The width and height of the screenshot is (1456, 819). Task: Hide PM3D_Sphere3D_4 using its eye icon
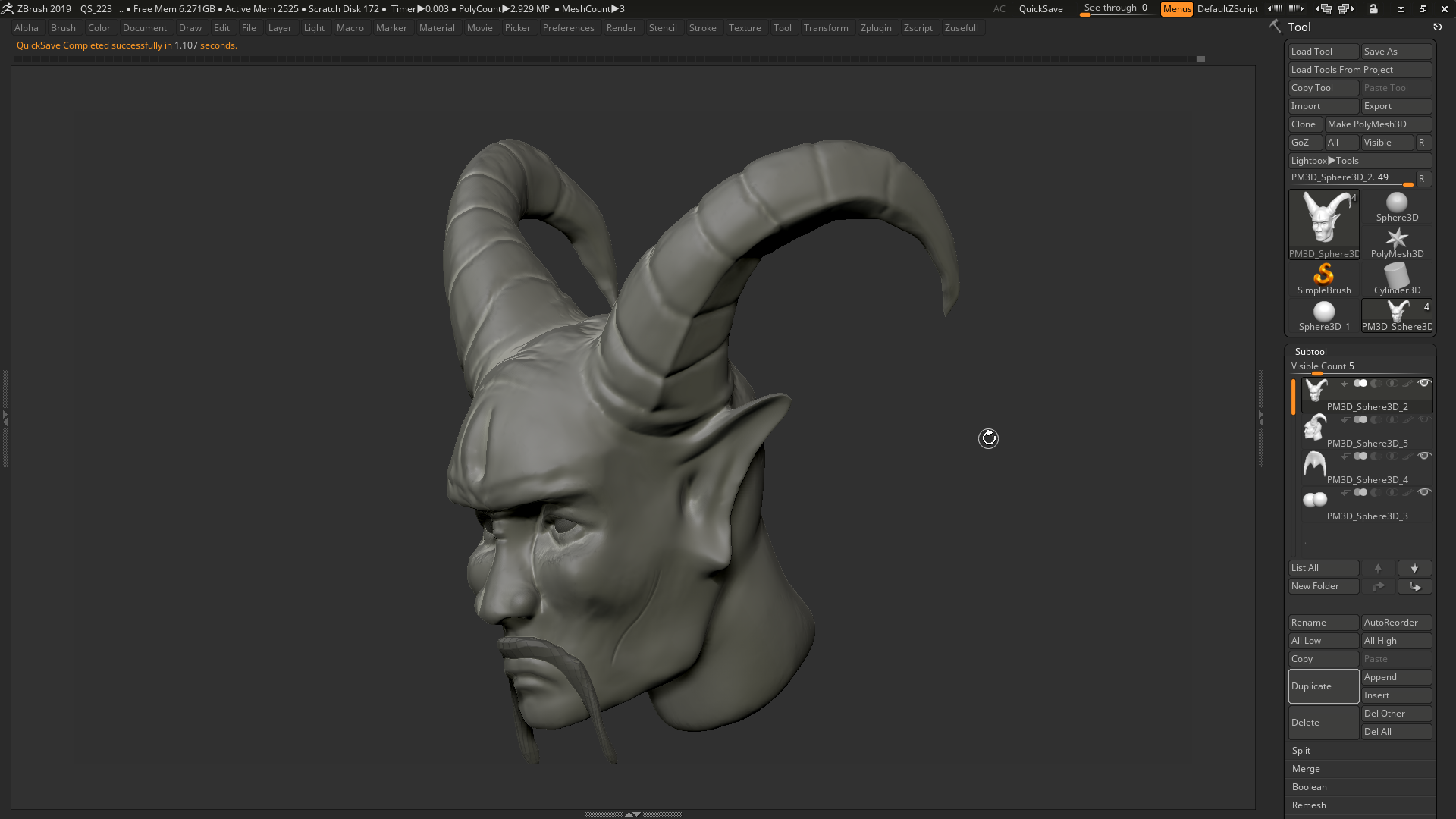point(1424,457)
